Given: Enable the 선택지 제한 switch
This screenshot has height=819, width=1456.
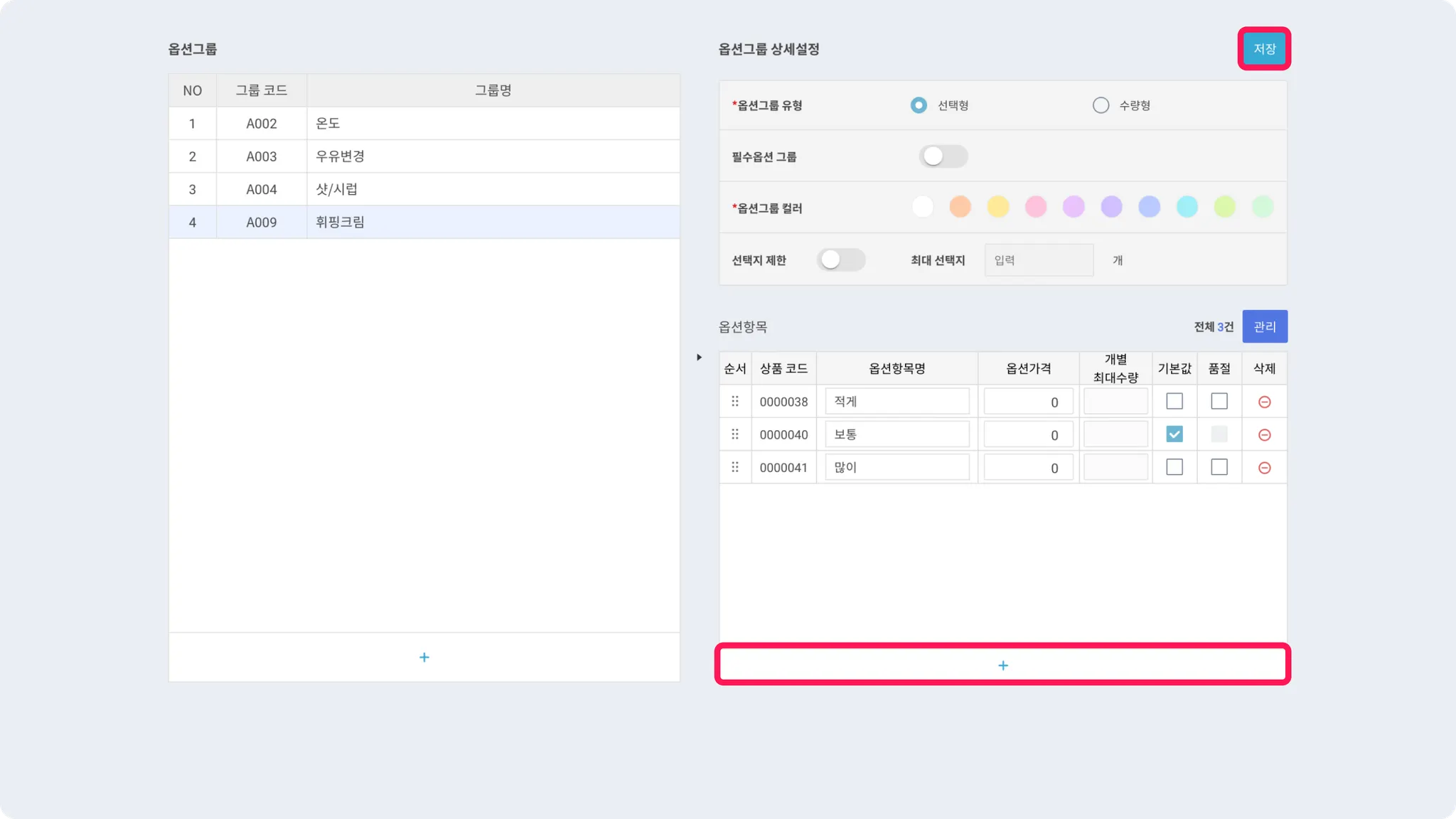Looking at the screenshot, I should (840, 260).
